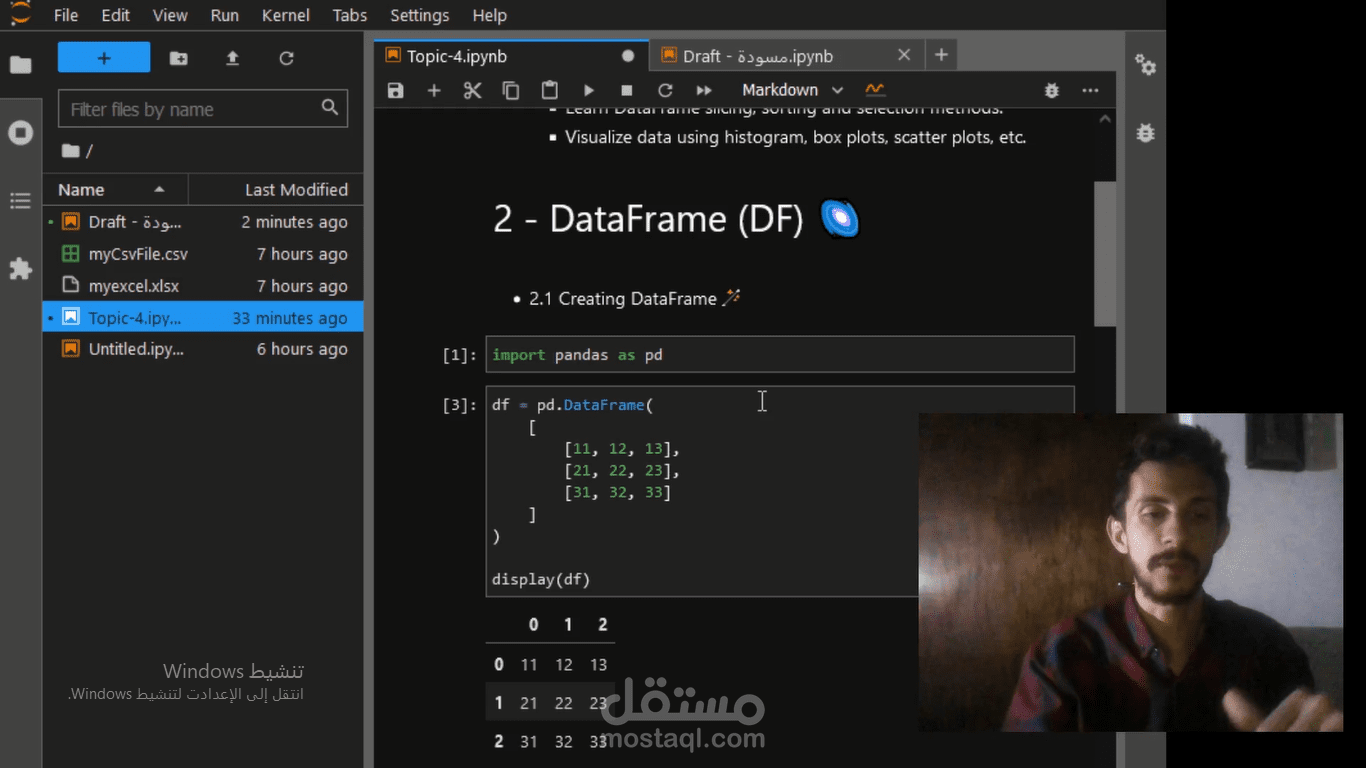Image resolution: width=1366 pixels, height=768 pixels.
Task: Select Topic-4.ipynb row in file browser
Action: pyautogui.click(x=203, y=318)
